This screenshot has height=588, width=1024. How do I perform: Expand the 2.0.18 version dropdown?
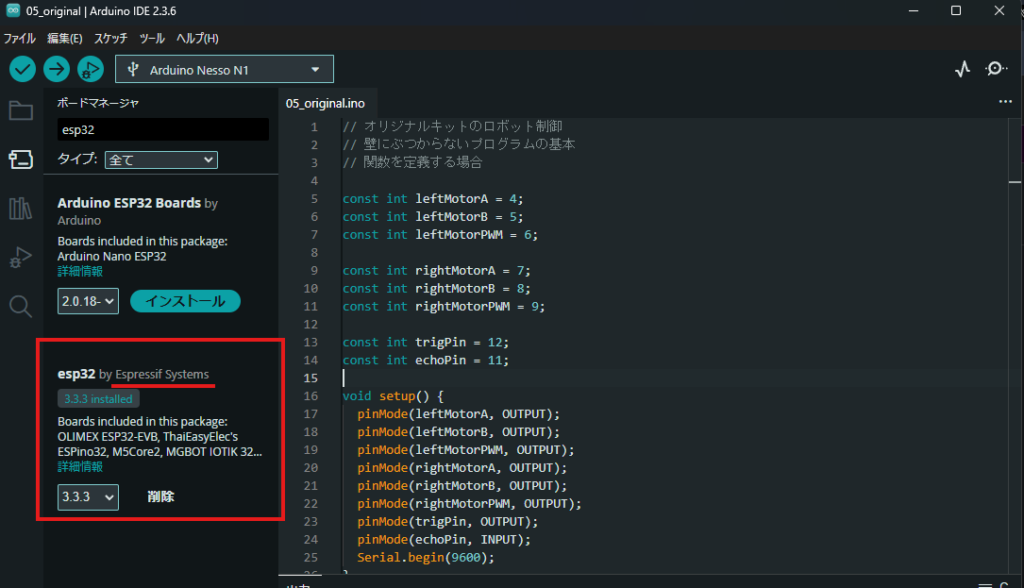click(x=88, y=301)
